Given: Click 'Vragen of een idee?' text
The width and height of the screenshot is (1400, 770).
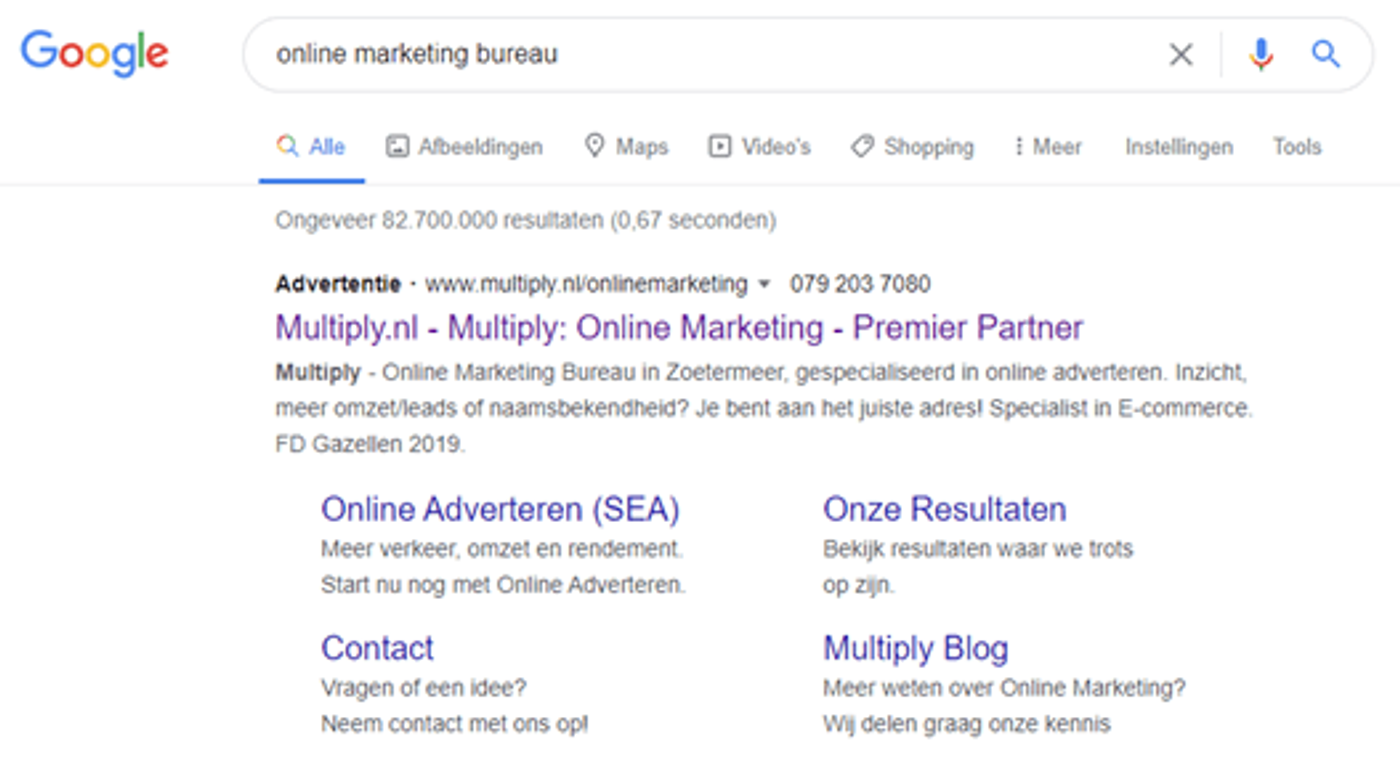Looking at the screenshot, I should pyautogui.click(x=423, y=688).
